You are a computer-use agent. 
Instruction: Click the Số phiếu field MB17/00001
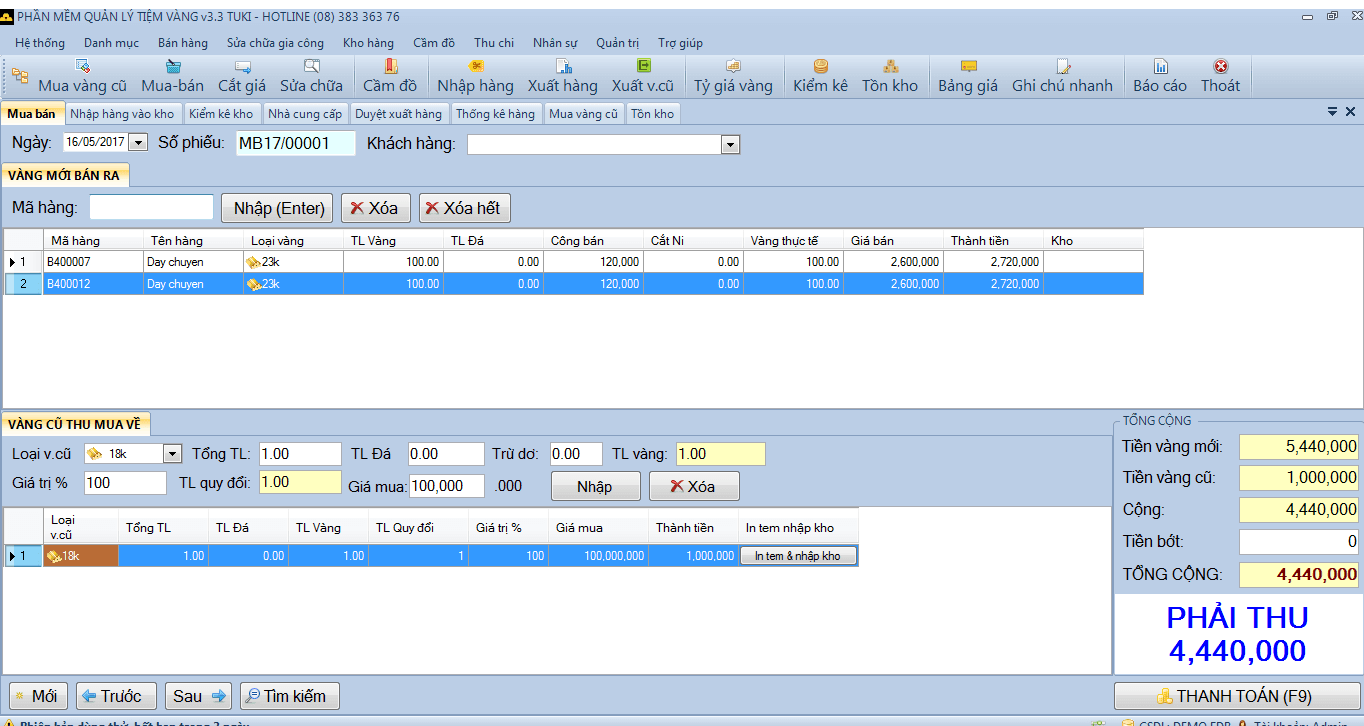pos(296,143)
